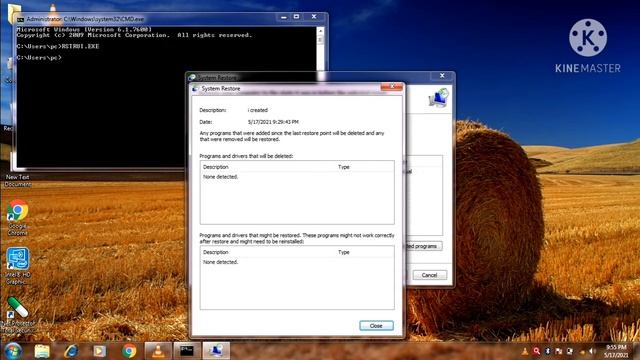Viewport: 640px width, 360px height.
Task: Click the restore point date 5/17/2021 value
Action: pyautogui.click(x=273, y=122)
